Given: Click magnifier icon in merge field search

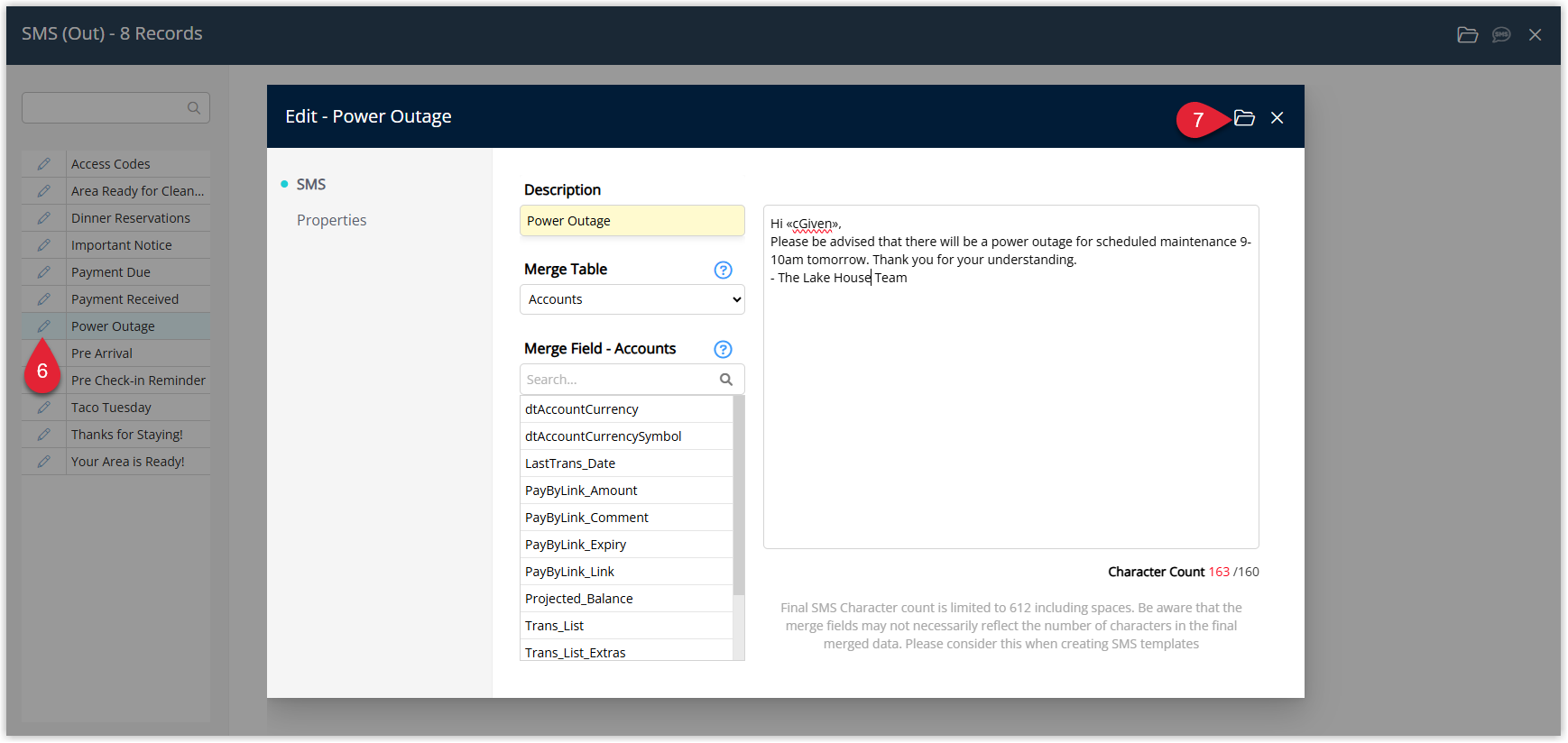Looking at the screenshot, I should pos(726,380).
